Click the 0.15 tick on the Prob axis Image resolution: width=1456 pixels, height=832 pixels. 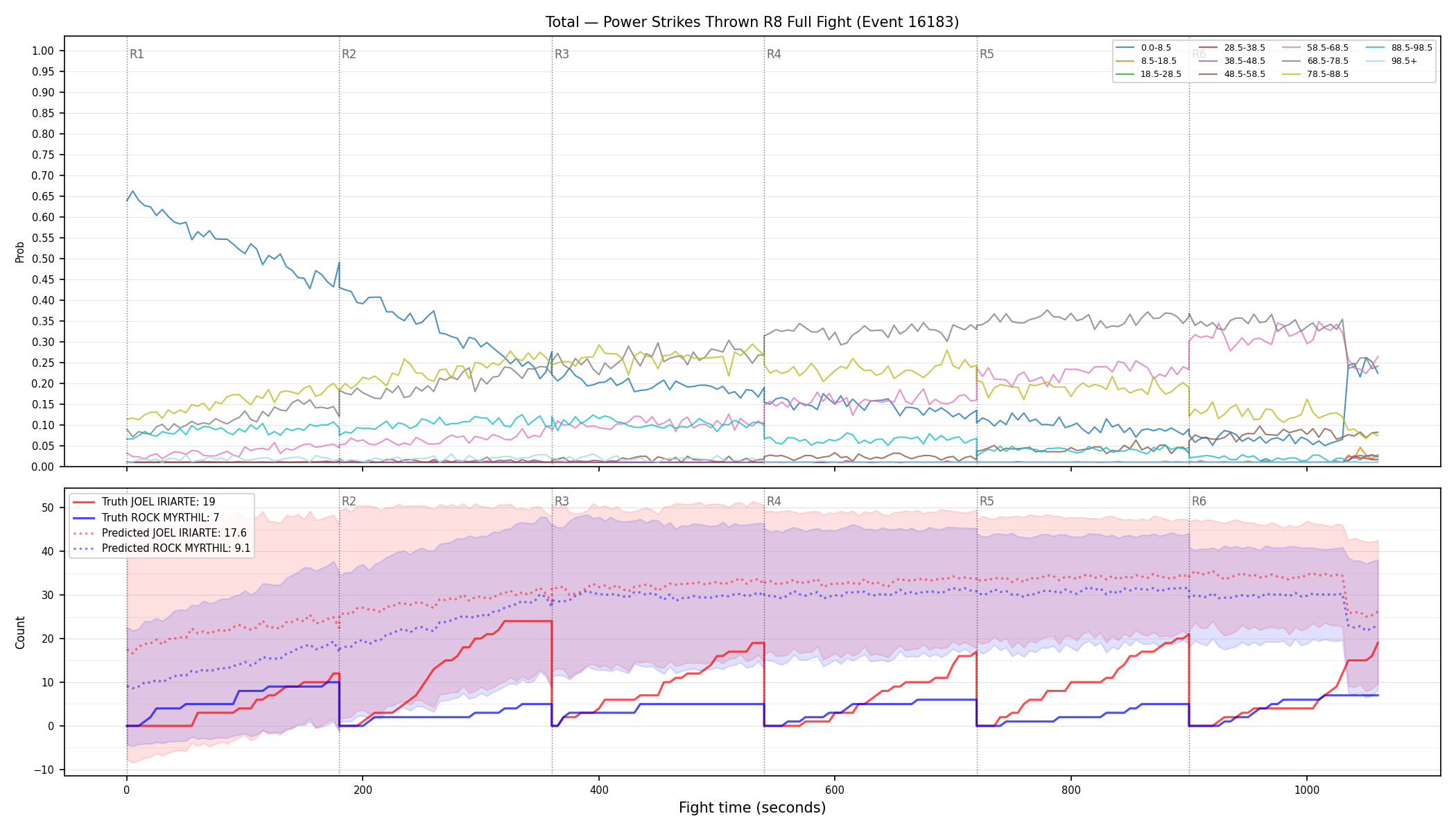click(x=43, y=404)
